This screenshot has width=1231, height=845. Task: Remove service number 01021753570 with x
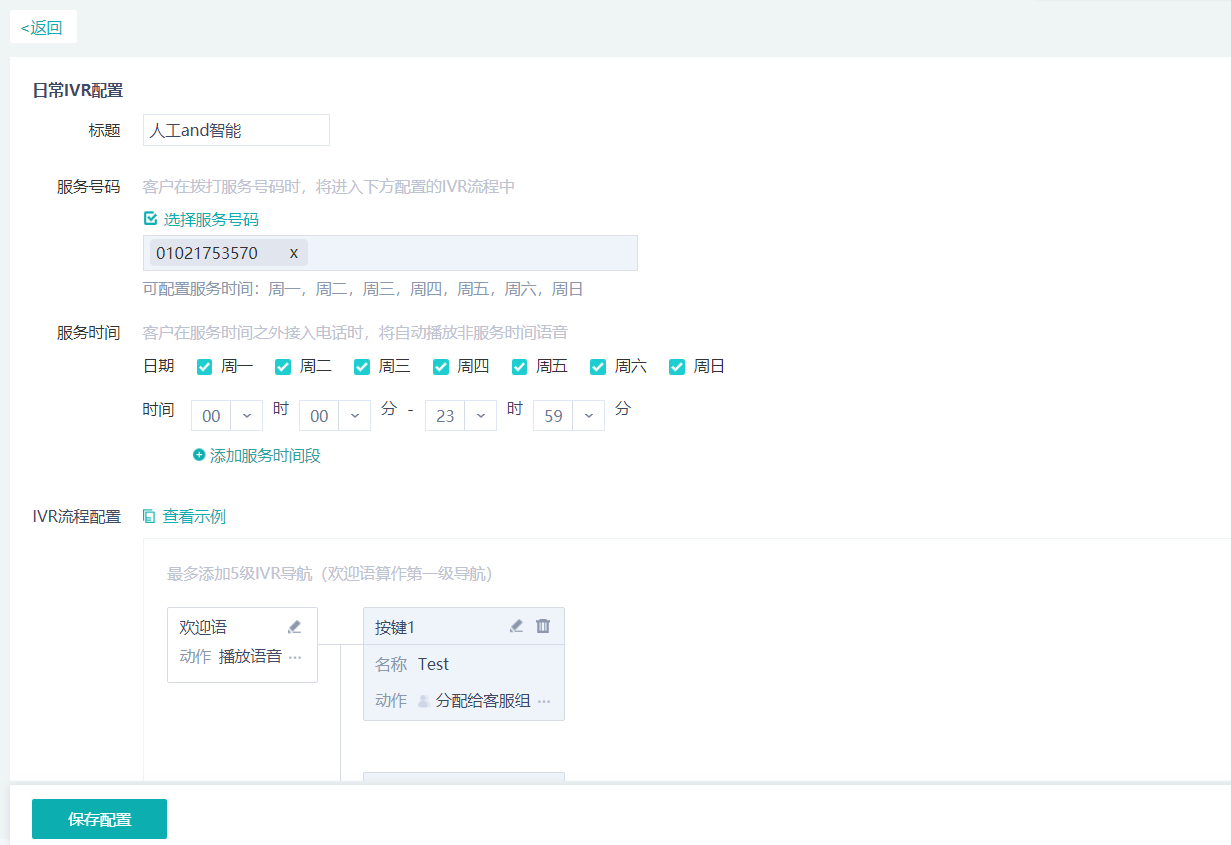(293, 253)
